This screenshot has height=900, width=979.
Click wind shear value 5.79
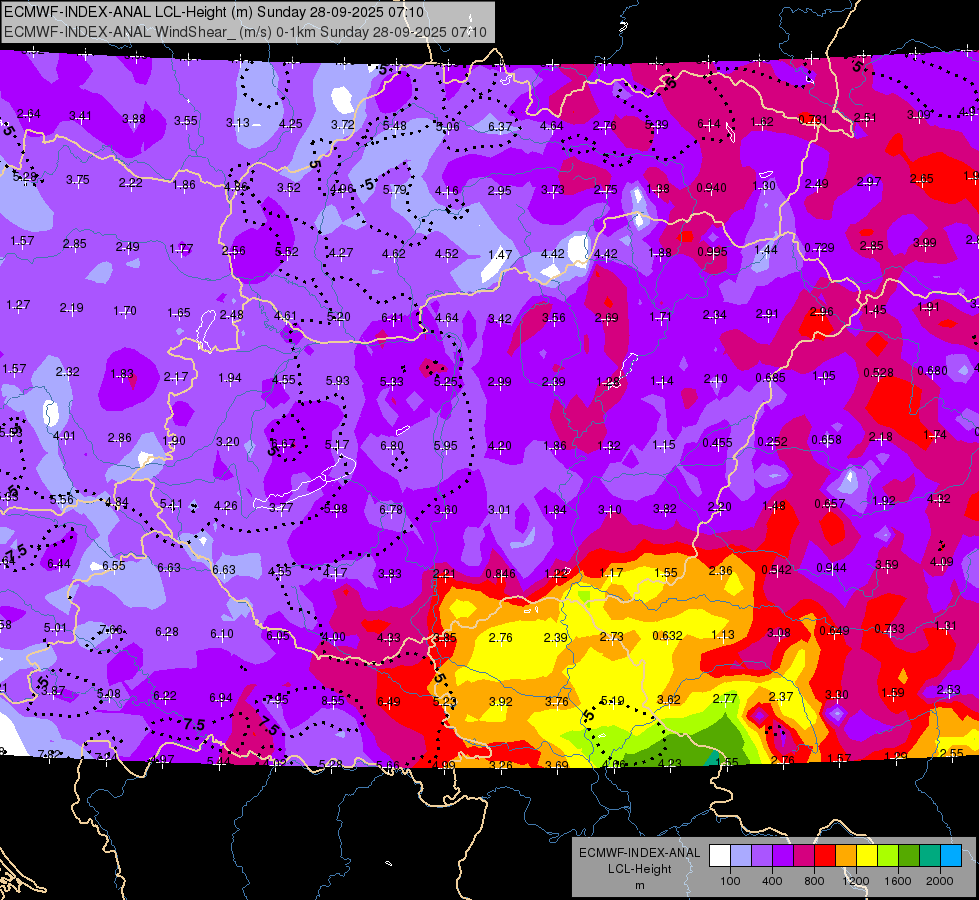(395, 189)
